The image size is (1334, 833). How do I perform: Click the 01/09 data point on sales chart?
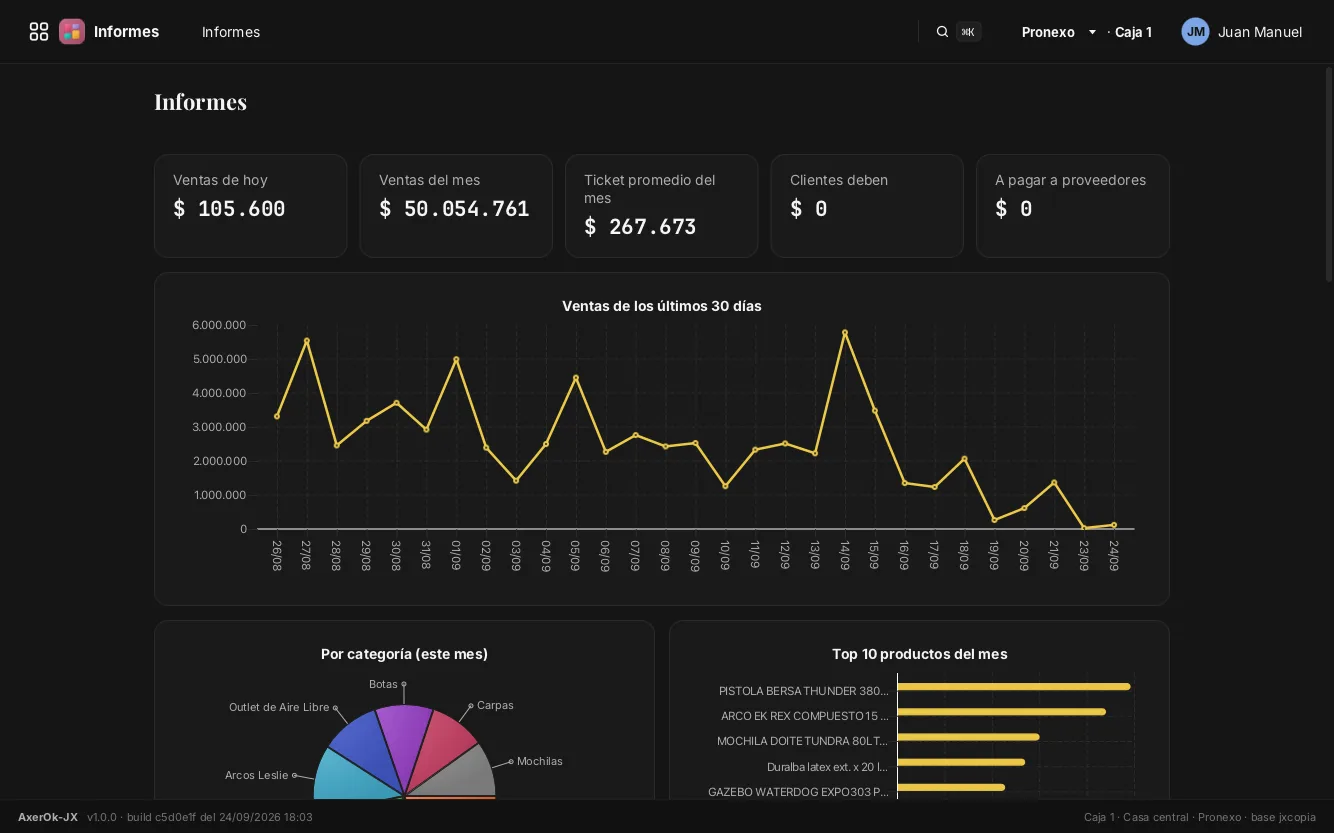click(456, 359)
